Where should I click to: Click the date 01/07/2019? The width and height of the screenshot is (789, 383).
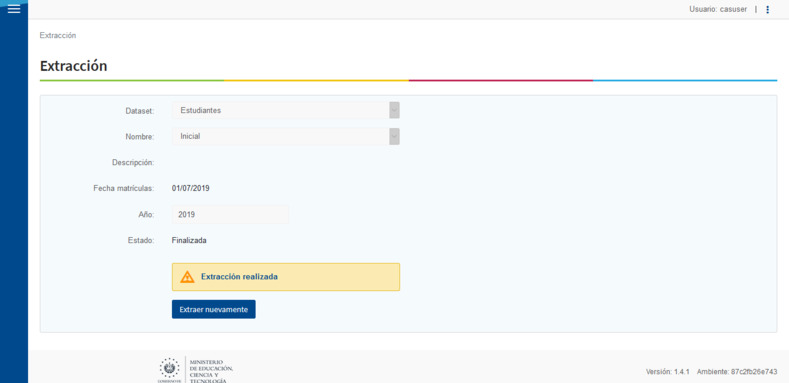(x=191, y=189)
